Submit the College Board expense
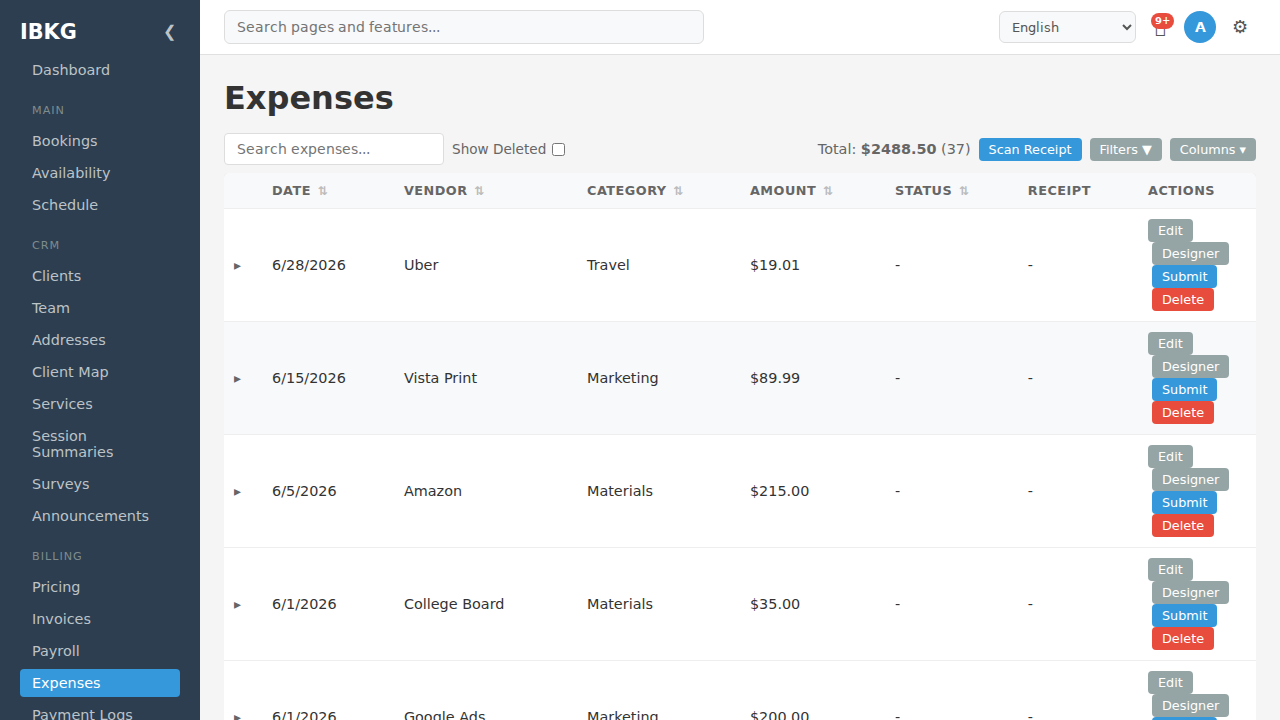The width and height of the screenshot is (1280, 720). click(1184, 616)
